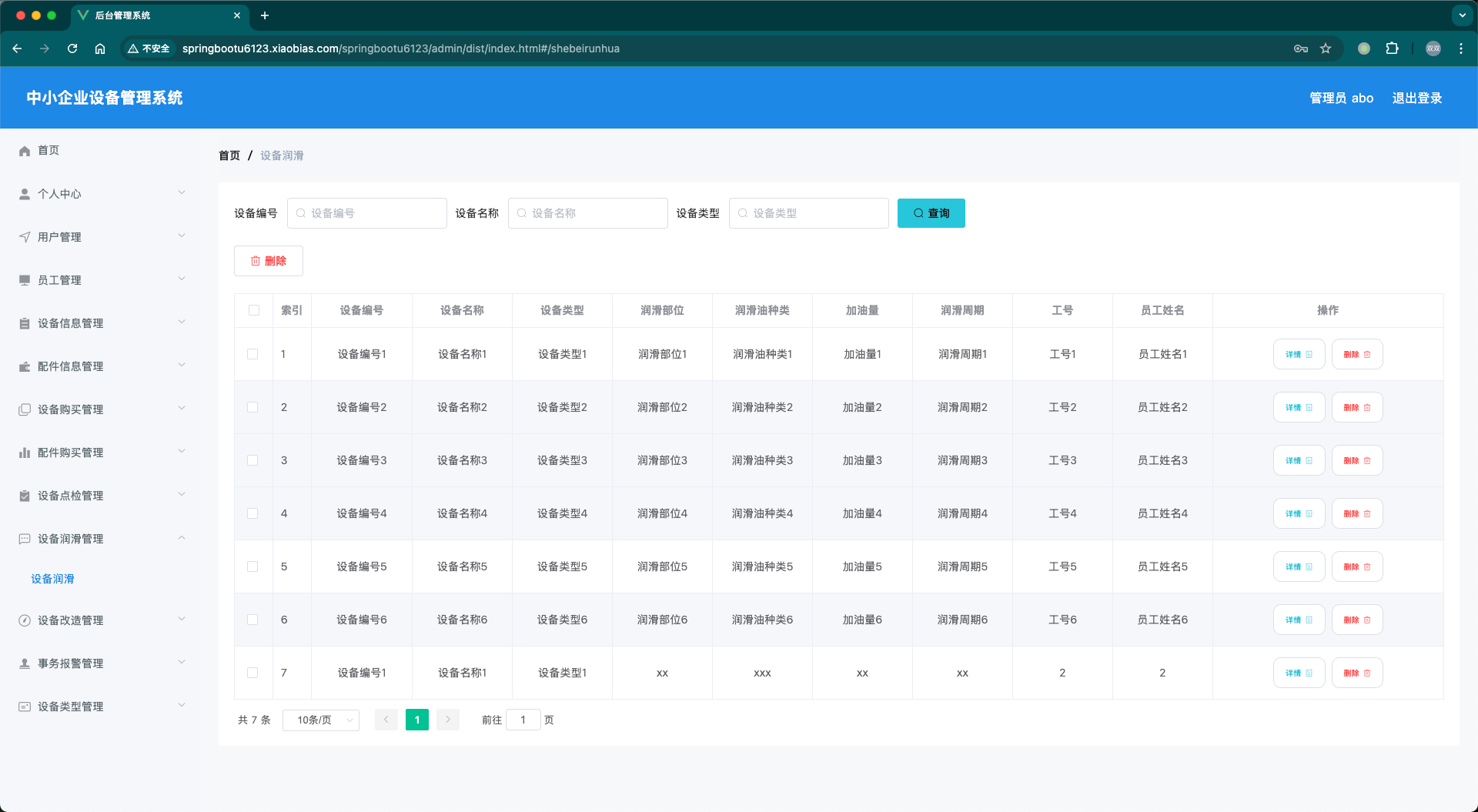1478x812 pixels.
Task: Click the compass icon for 设备改造管理
Action: point(25,620)
